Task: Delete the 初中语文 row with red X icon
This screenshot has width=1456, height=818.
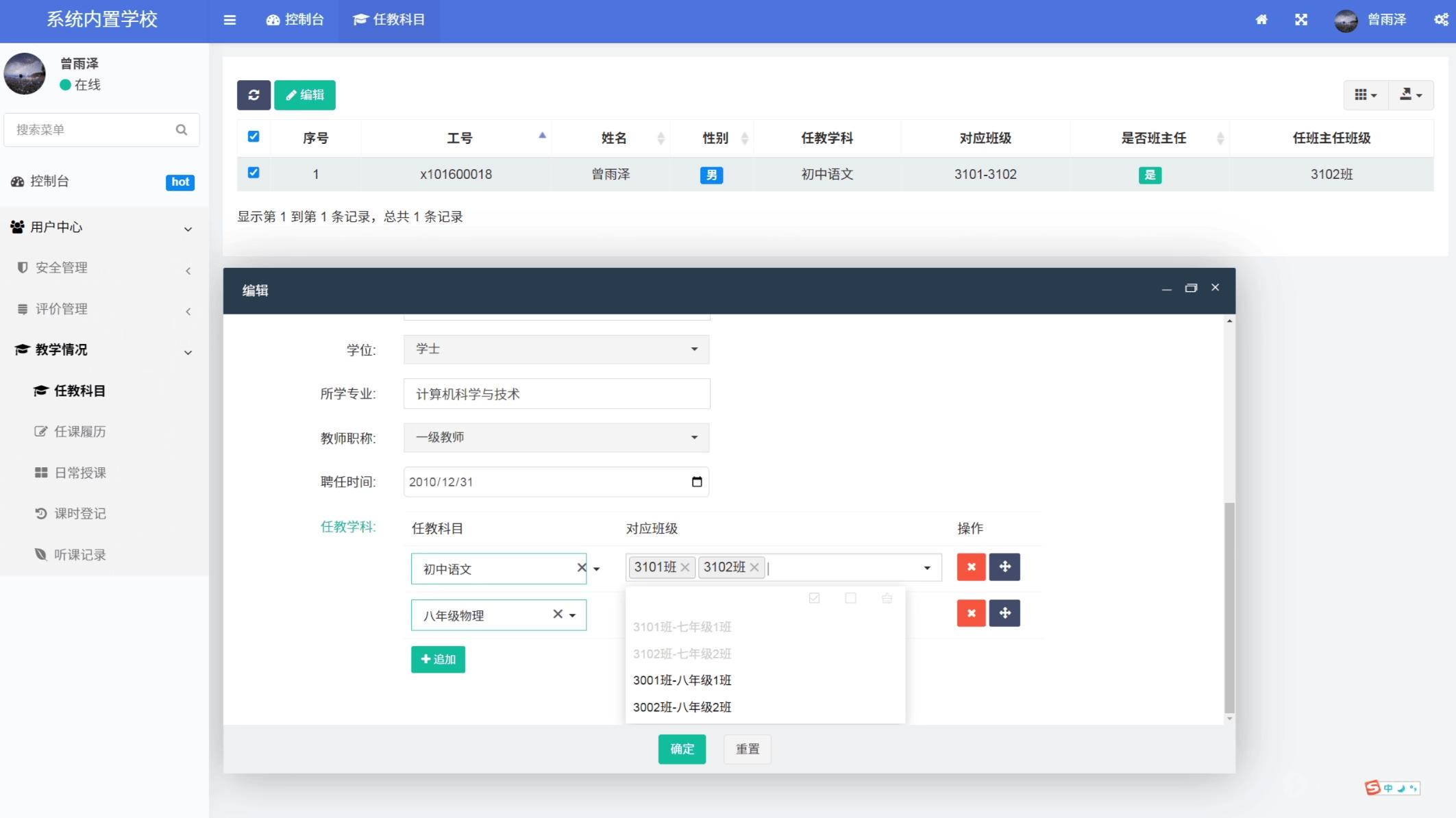Action: click(971, 567)
